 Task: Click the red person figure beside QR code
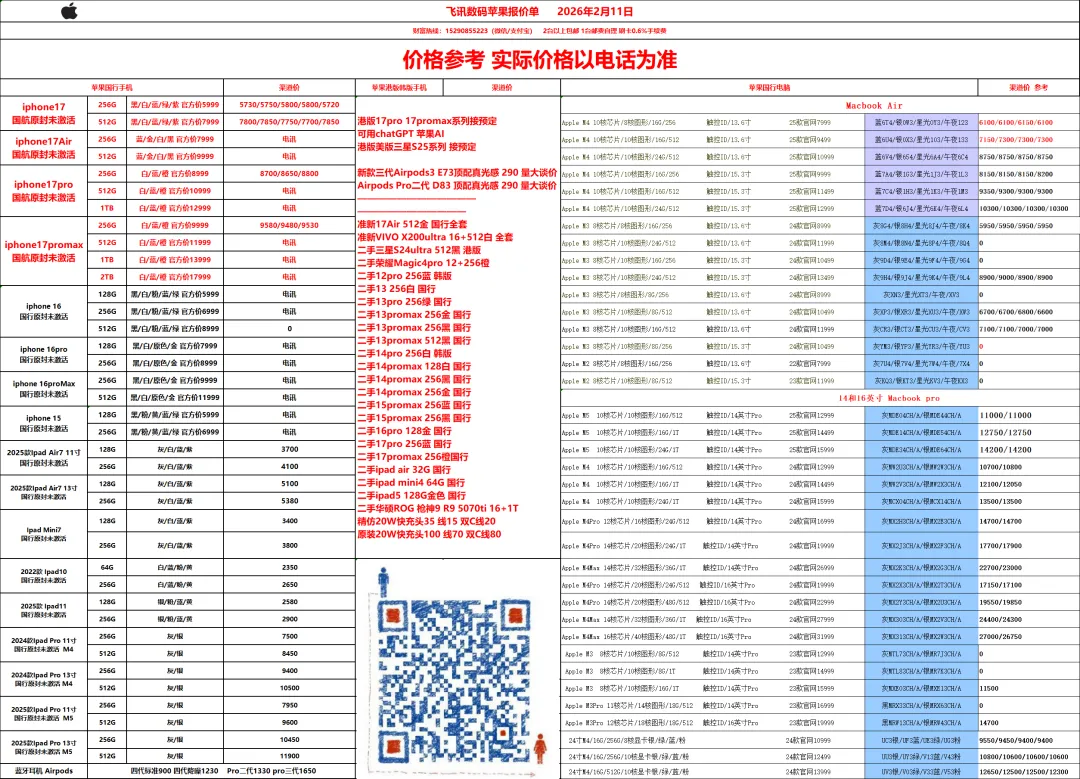click(541, 749)
